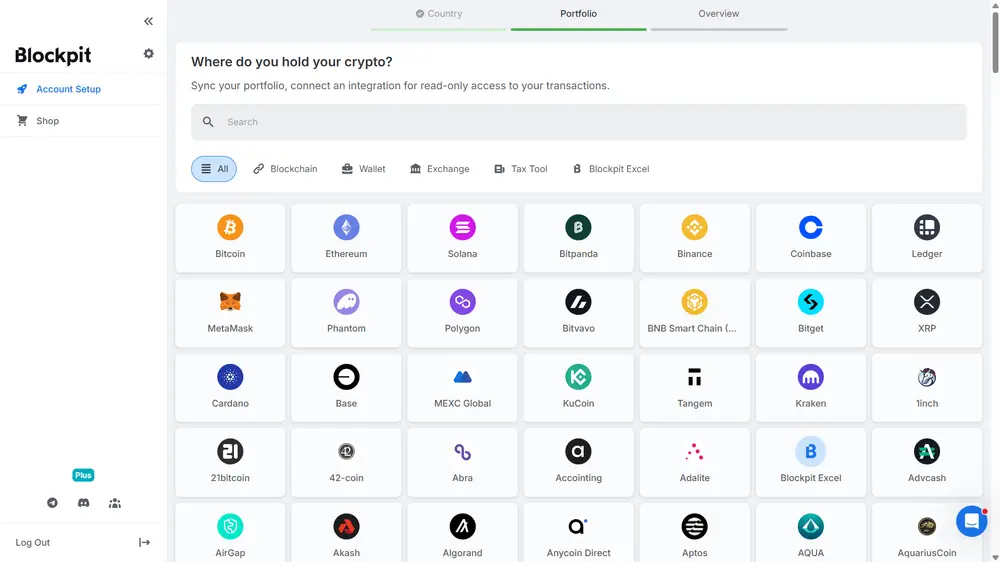Open the KuCoin card
This screenshot has width=1000, height=562.
pos(578,387)
